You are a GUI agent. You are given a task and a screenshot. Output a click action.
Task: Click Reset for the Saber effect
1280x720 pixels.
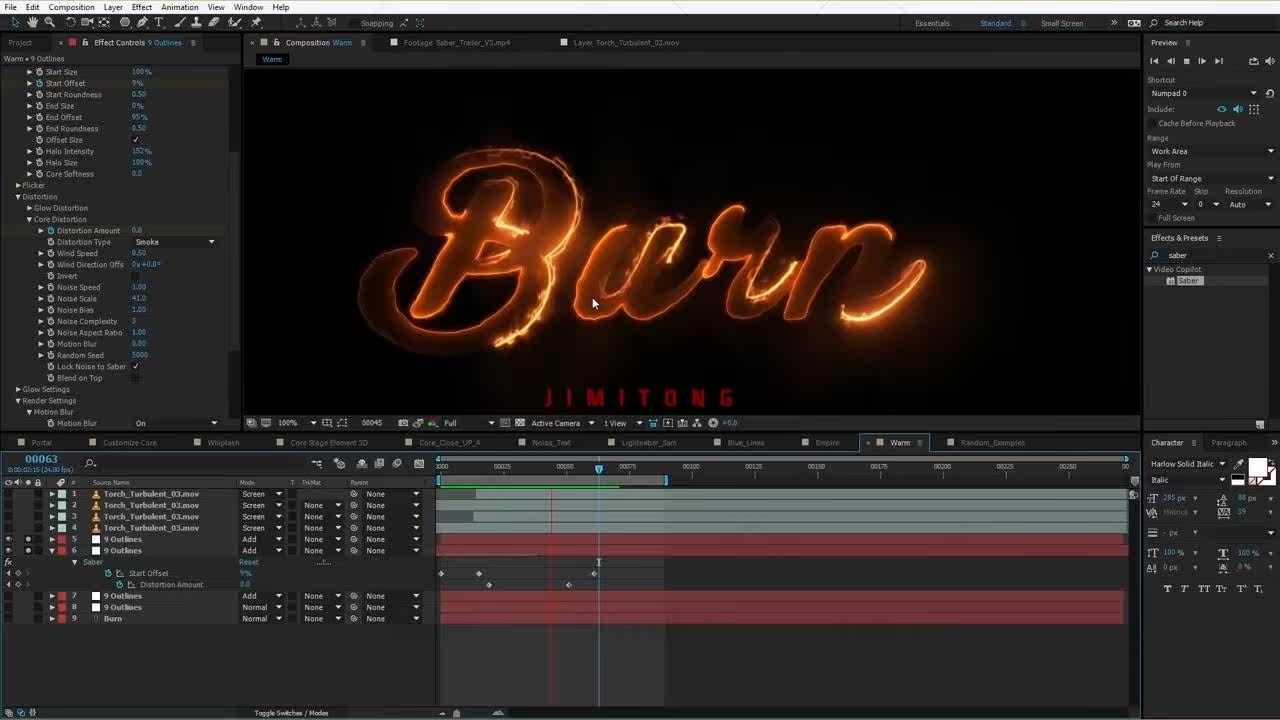[x=249, y=562]
